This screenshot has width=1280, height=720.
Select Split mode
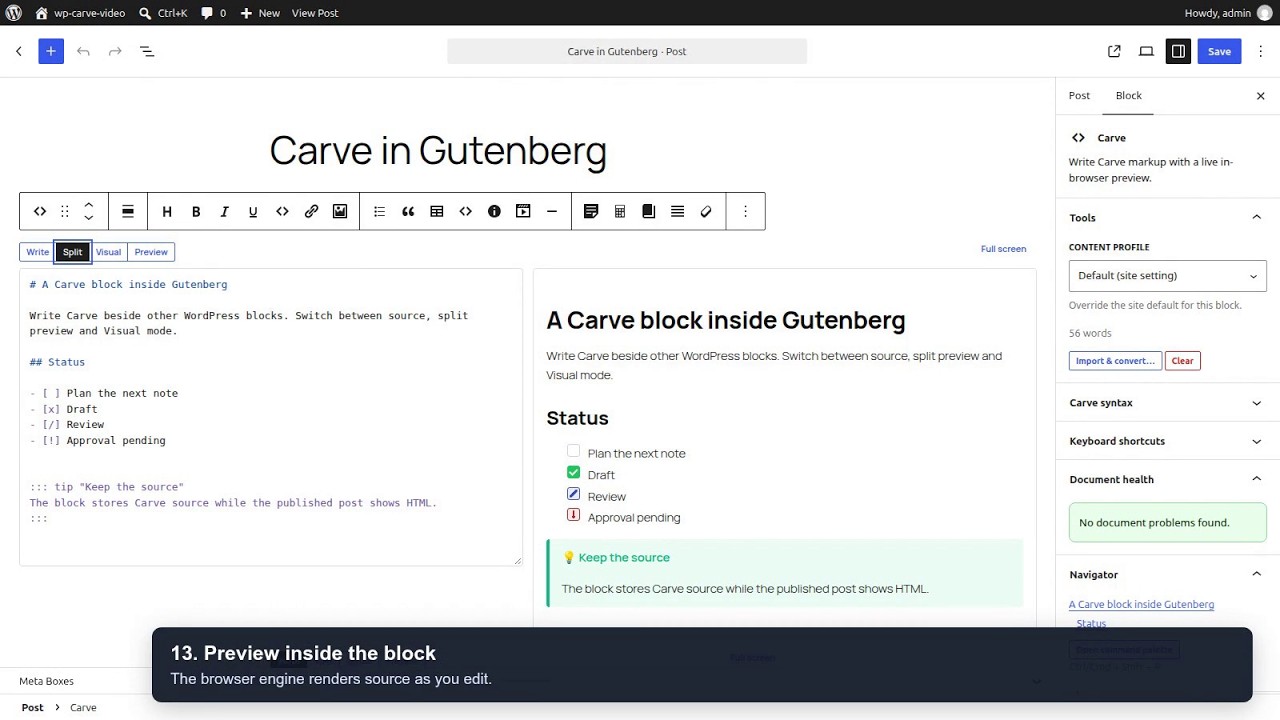[x=73, y=252]
